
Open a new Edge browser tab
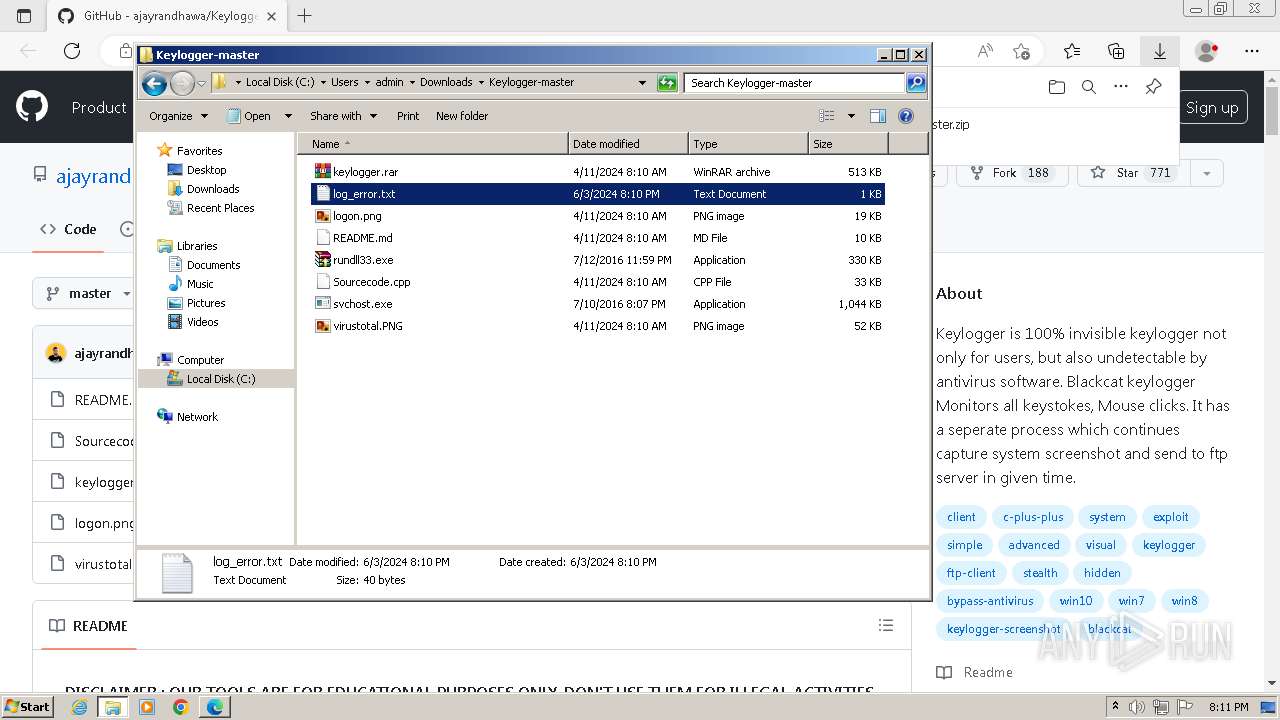[305, 16]
